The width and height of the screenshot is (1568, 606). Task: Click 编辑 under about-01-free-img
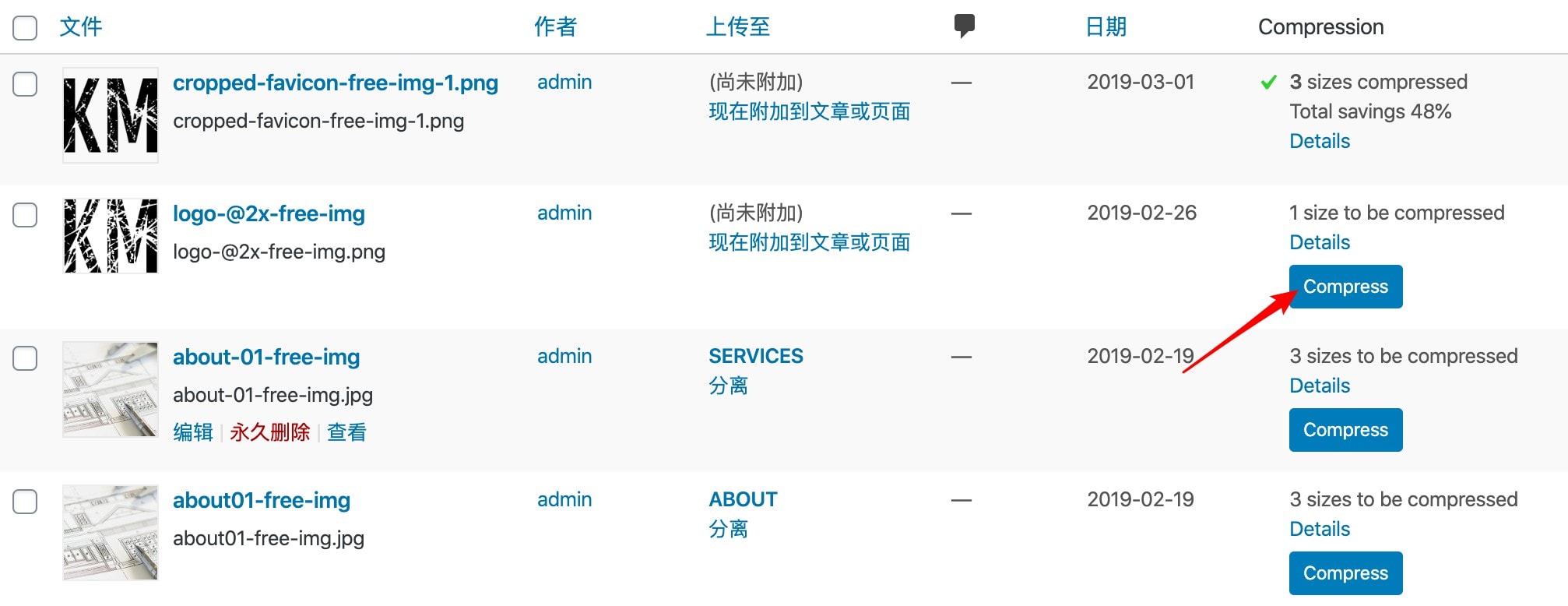tap(193, 432)
